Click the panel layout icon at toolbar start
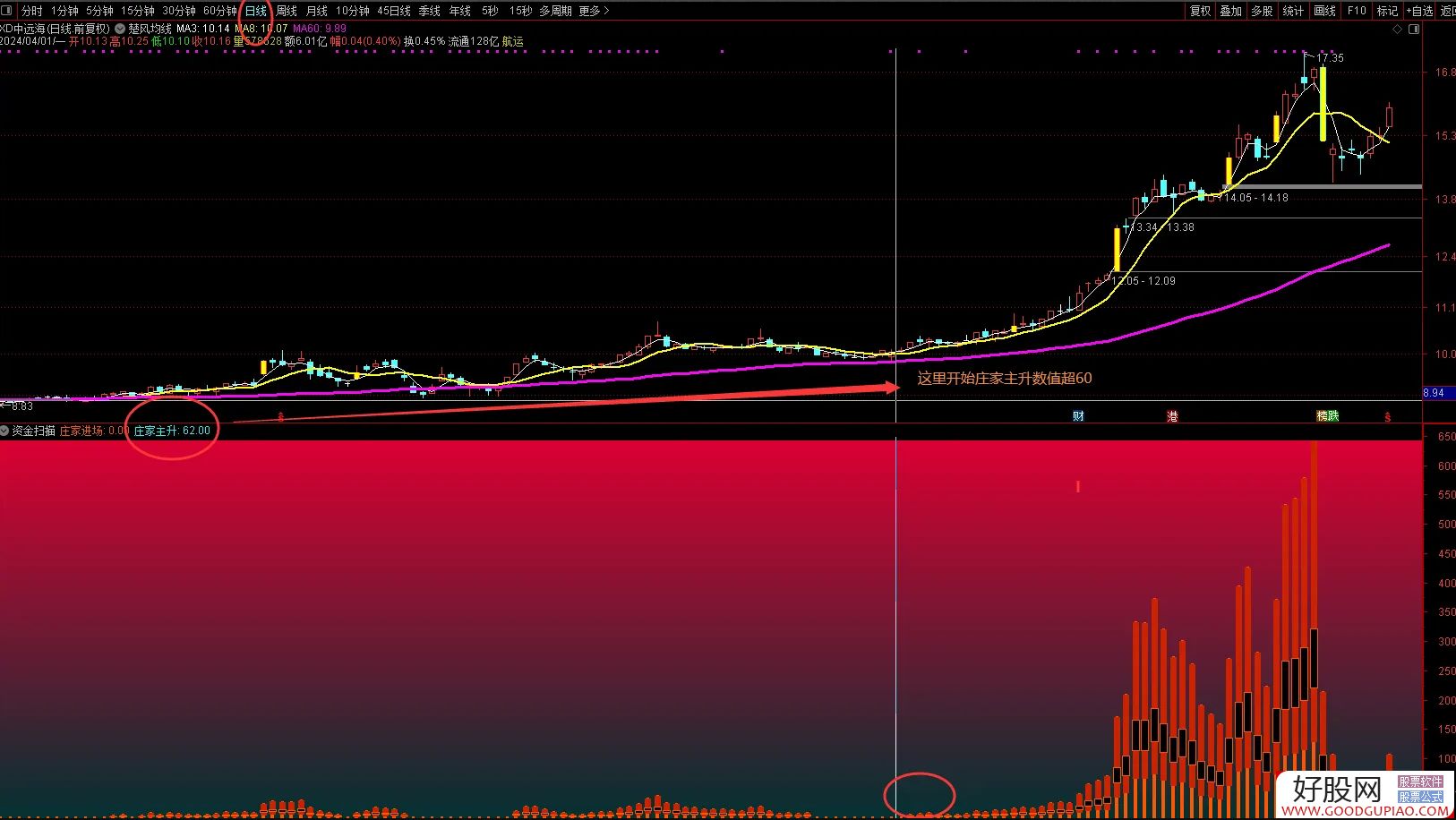 6,11
